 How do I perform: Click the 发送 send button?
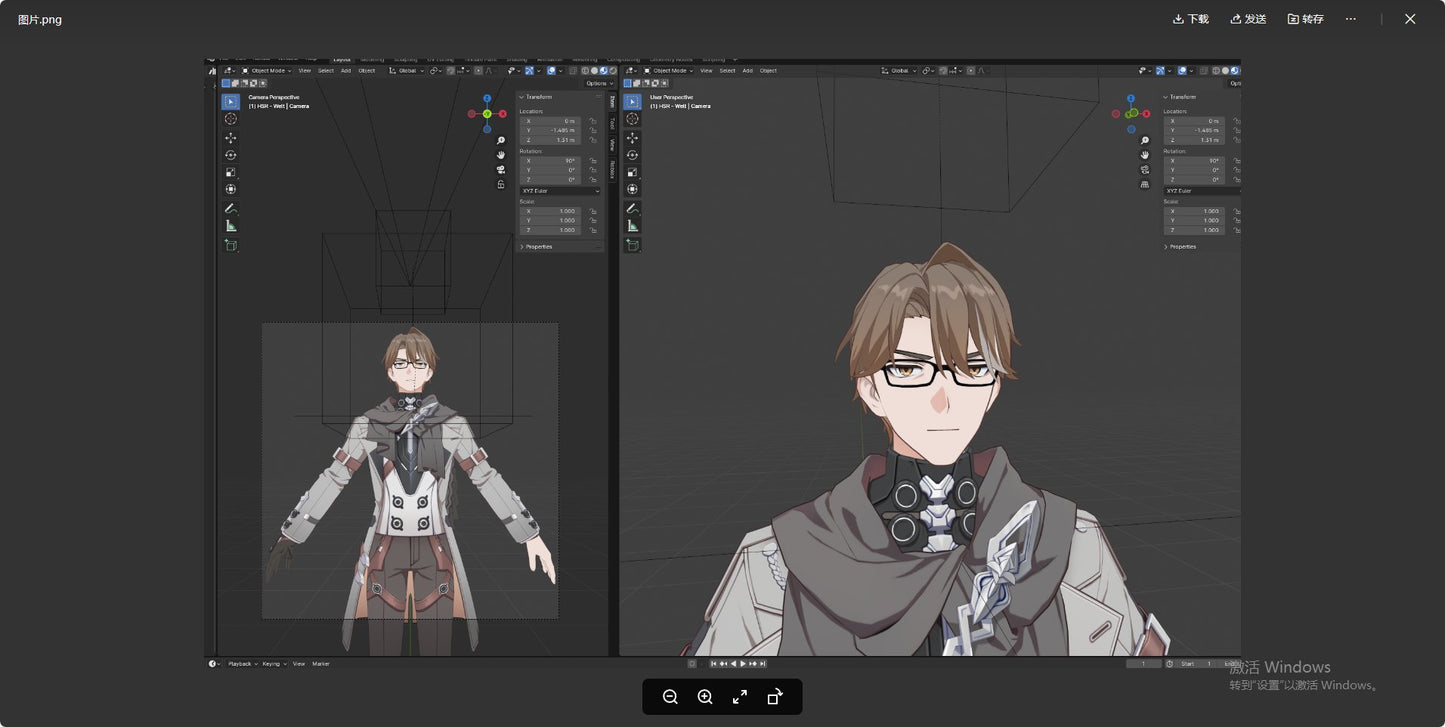click(1248, 19)
